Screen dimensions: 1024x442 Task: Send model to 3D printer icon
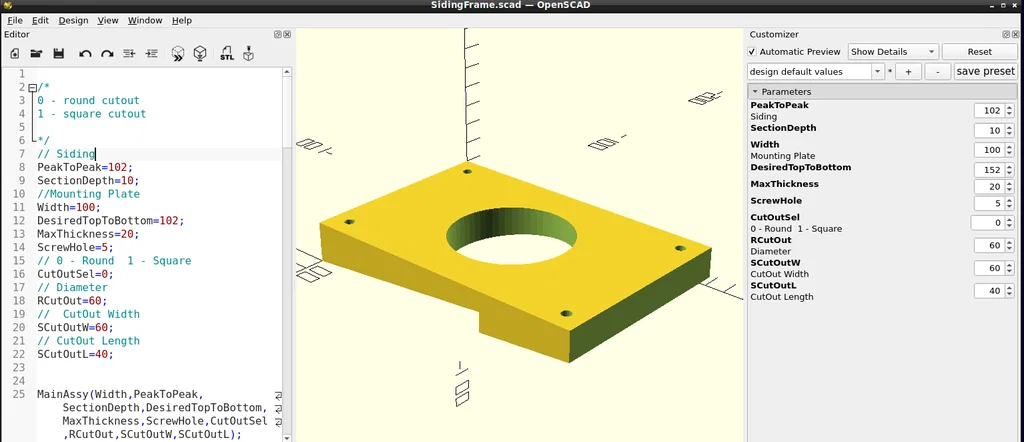[x=248, y=54]
